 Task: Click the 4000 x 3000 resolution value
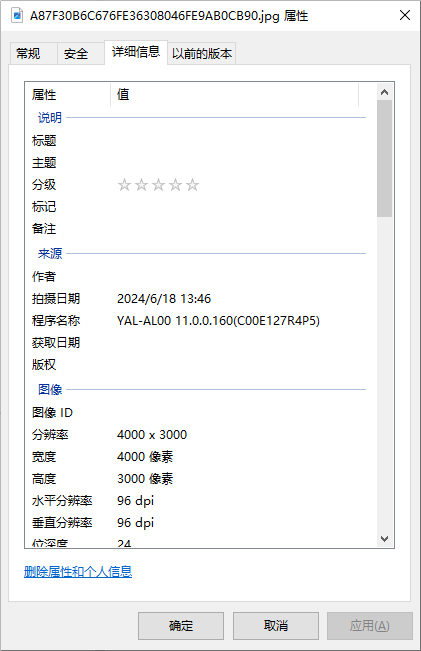coord(152,435)
